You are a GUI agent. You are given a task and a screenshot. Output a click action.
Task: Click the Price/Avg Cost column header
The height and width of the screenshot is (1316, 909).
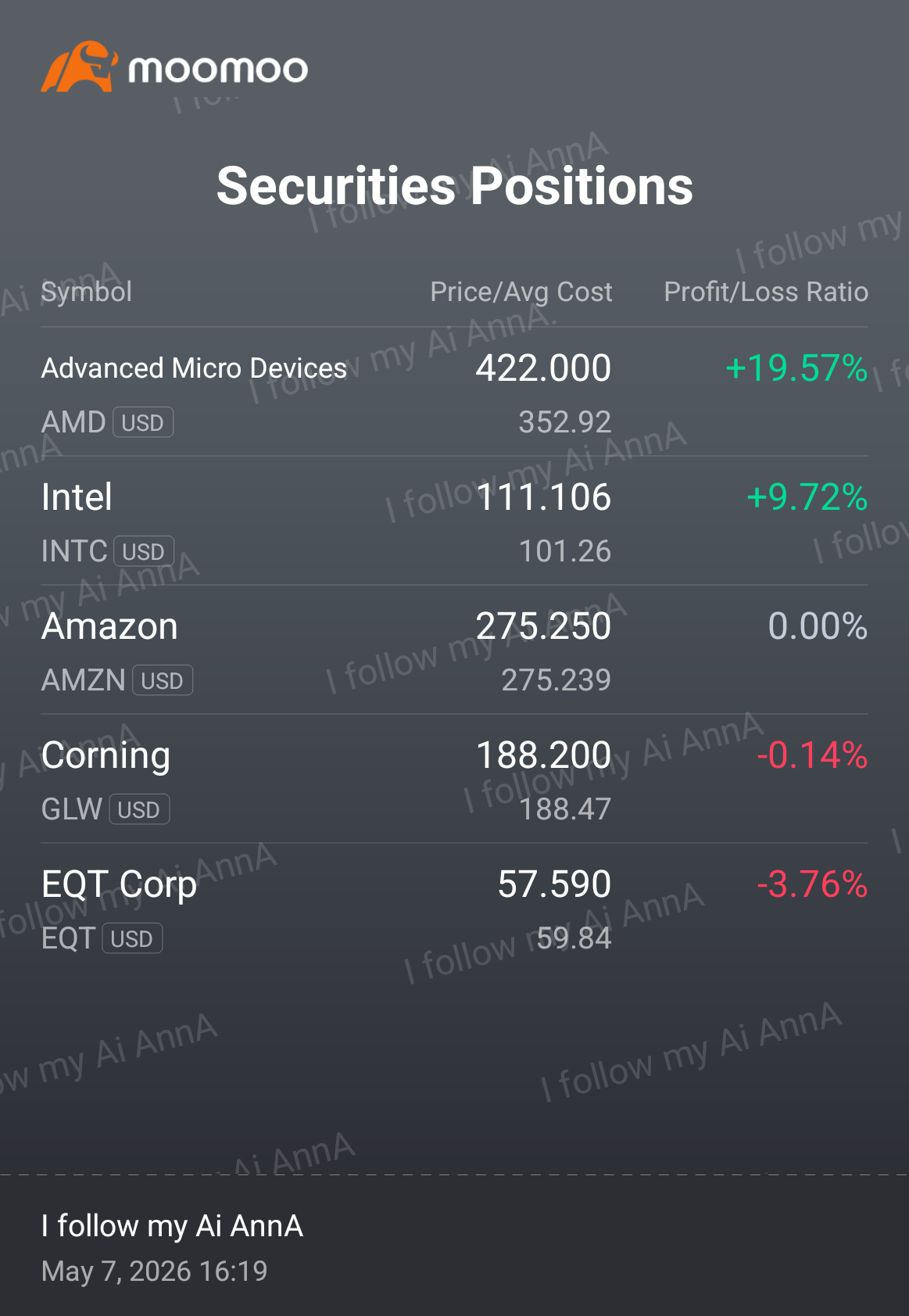(x=521, y=292)
